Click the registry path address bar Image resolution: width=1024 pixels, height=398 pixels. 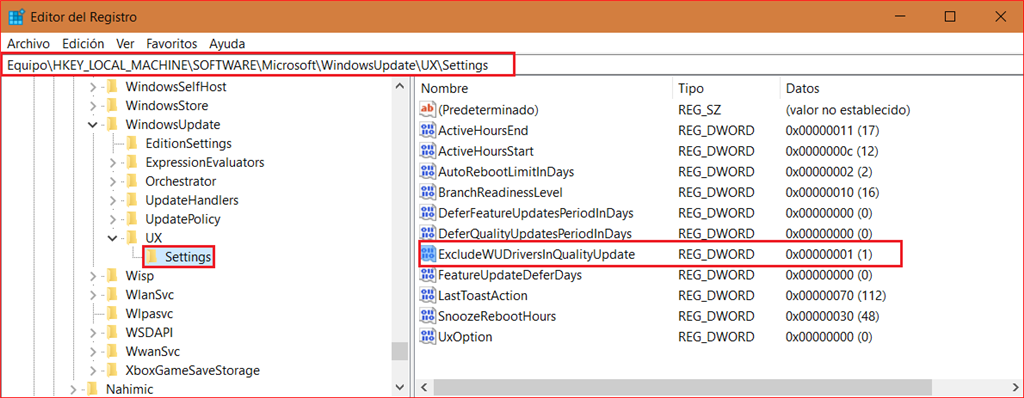point(258,65)
